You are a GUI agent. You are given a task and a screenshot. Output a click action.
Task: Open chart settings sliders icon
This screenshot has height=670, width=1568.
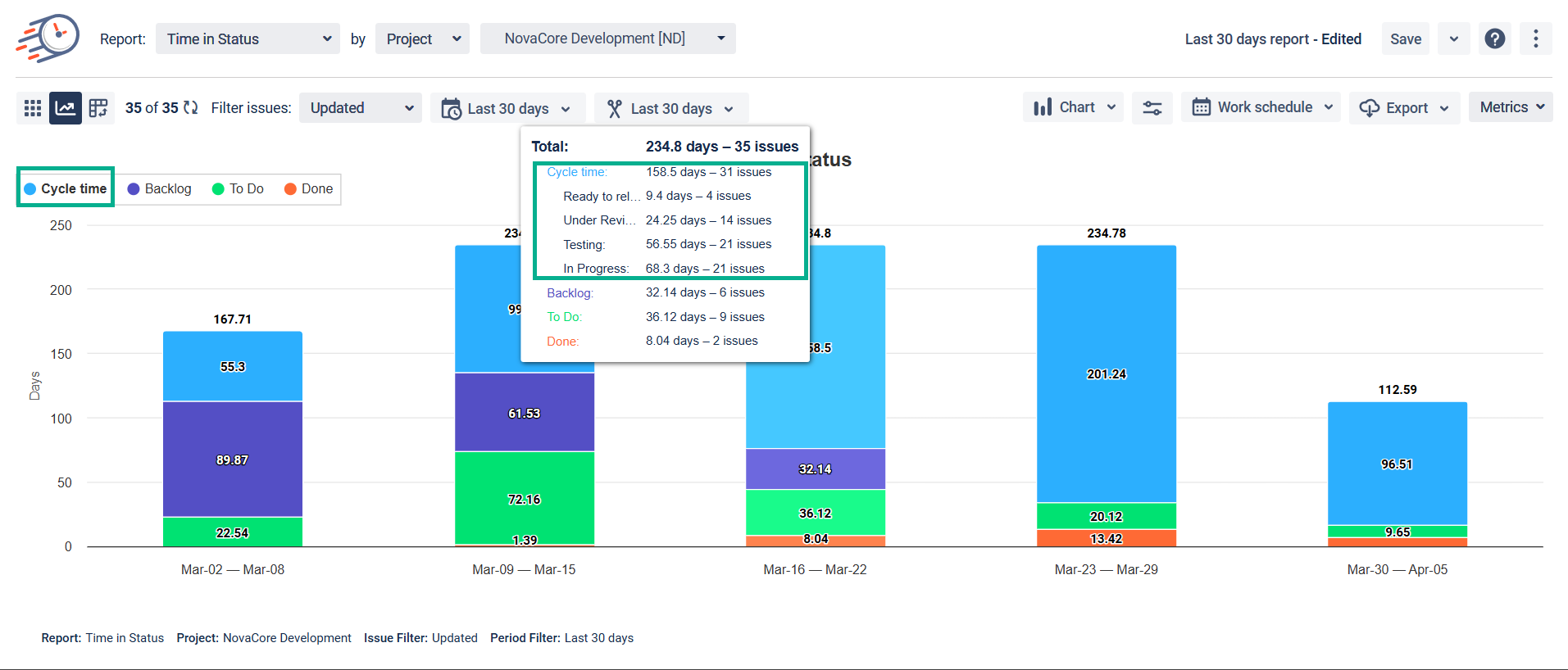pyautogui.click(x=1152, y=108)
